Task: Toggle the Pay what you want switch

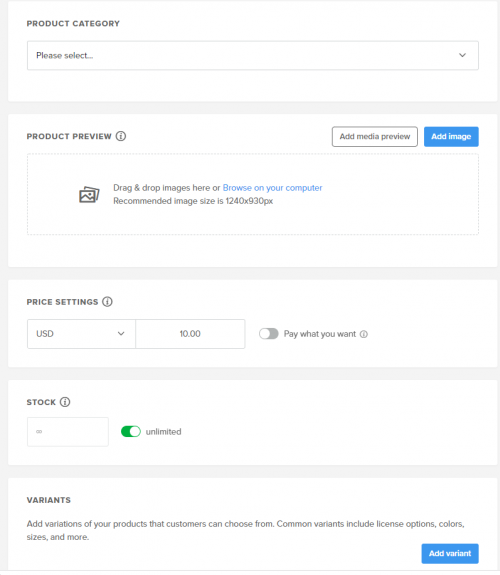Action: [x=269, y=334]
